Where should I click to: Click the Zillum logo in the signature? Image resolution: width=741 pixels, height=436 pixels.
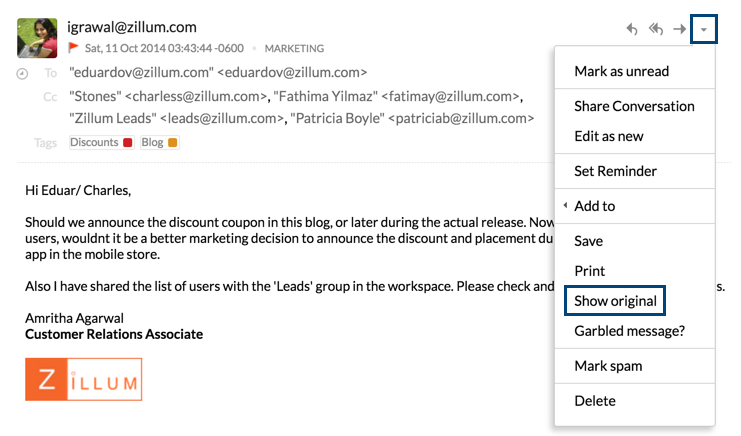coord(84,379)
